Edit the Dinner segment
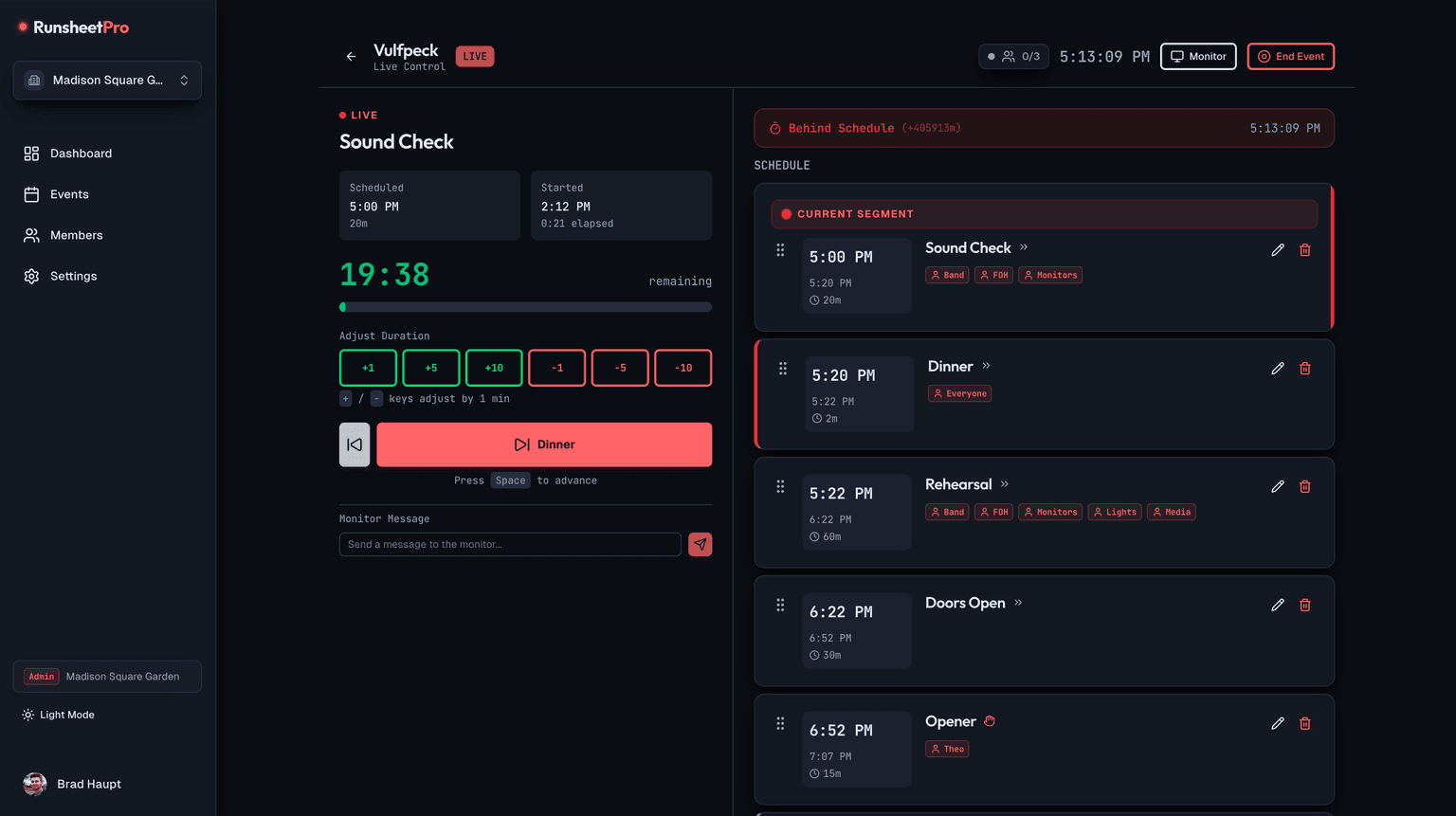The height and width of the screenshot is (816, 1456). point(1278,369)
